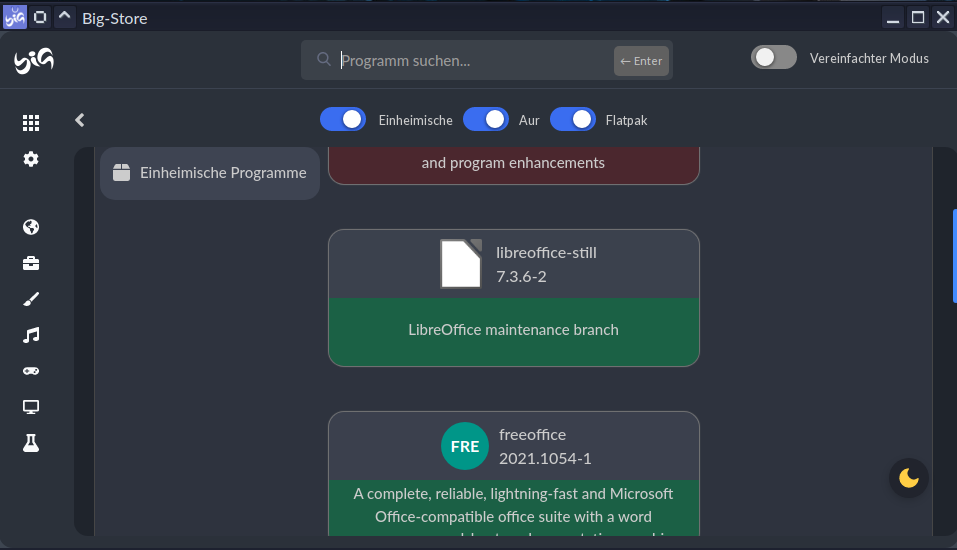Image resolution: width=957 pixels, height=550 pixels.
Task: Click the freeoffice FRE round icon
Action: (x=464, y=446)
